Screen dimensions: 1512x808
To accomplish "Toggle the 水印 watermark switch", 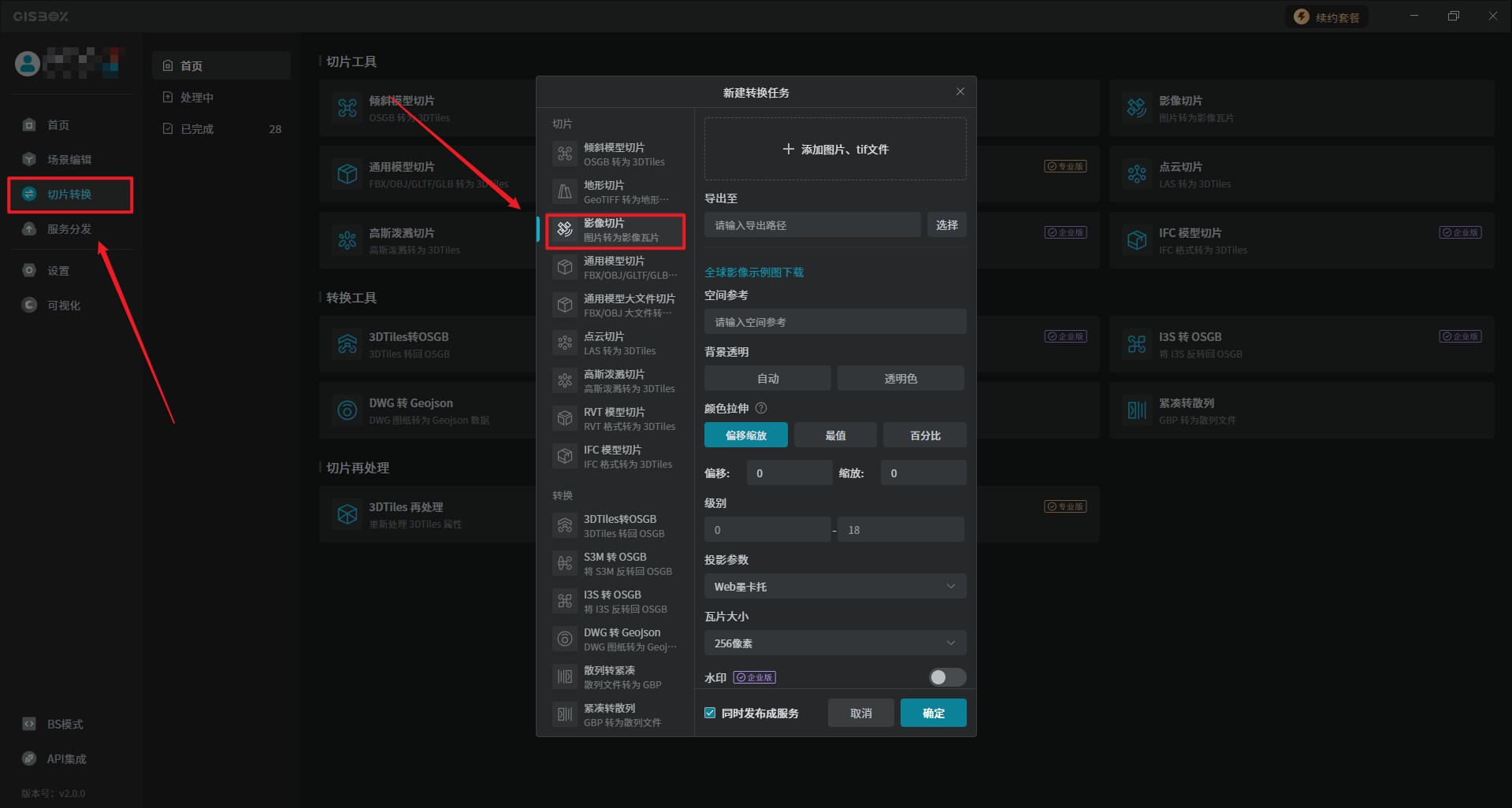I will (x=946, y=677).
